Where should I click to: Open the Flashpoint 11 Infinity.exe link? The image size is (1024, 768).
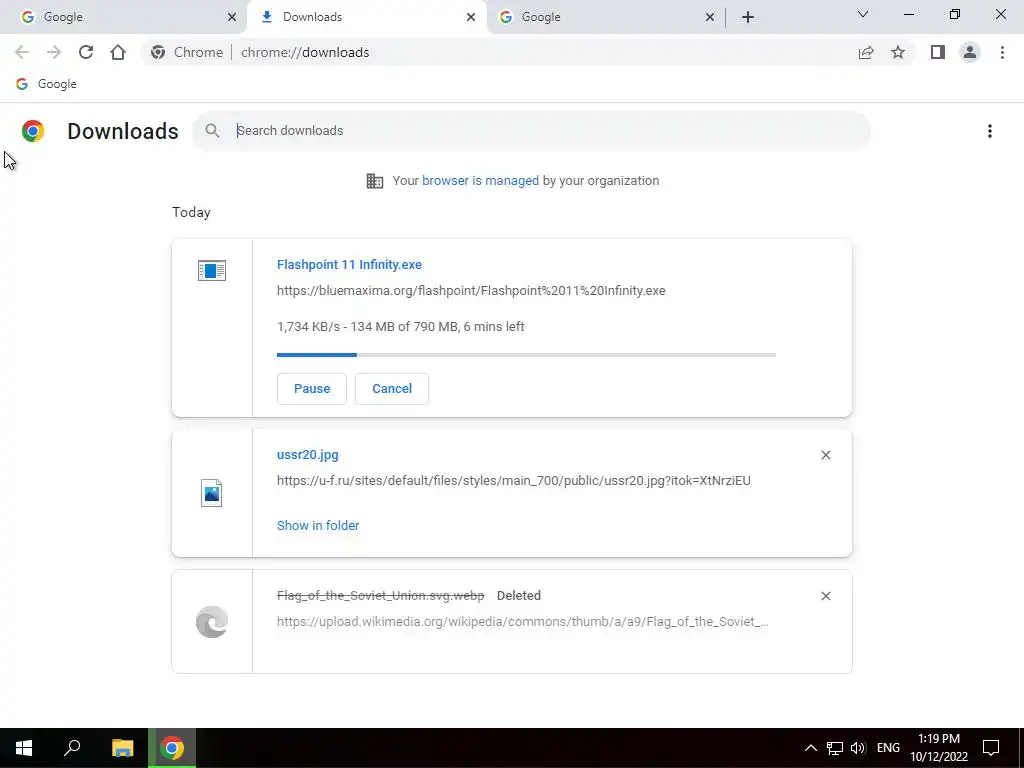click(x=349, y=264)
